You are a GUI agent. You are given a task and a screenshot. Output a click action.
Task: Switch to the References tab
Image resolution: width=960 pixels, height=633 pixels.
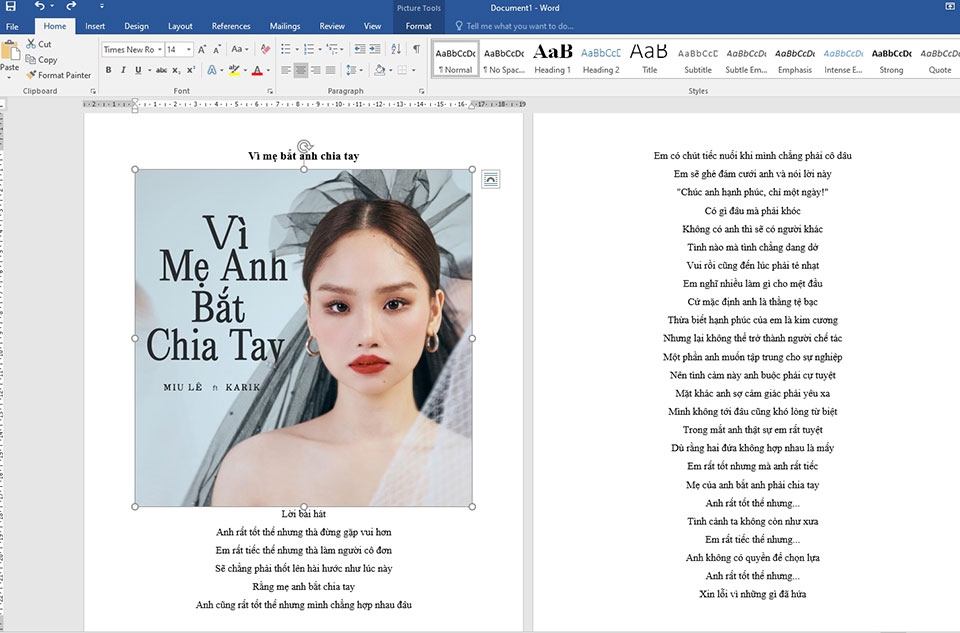[231, 26]
